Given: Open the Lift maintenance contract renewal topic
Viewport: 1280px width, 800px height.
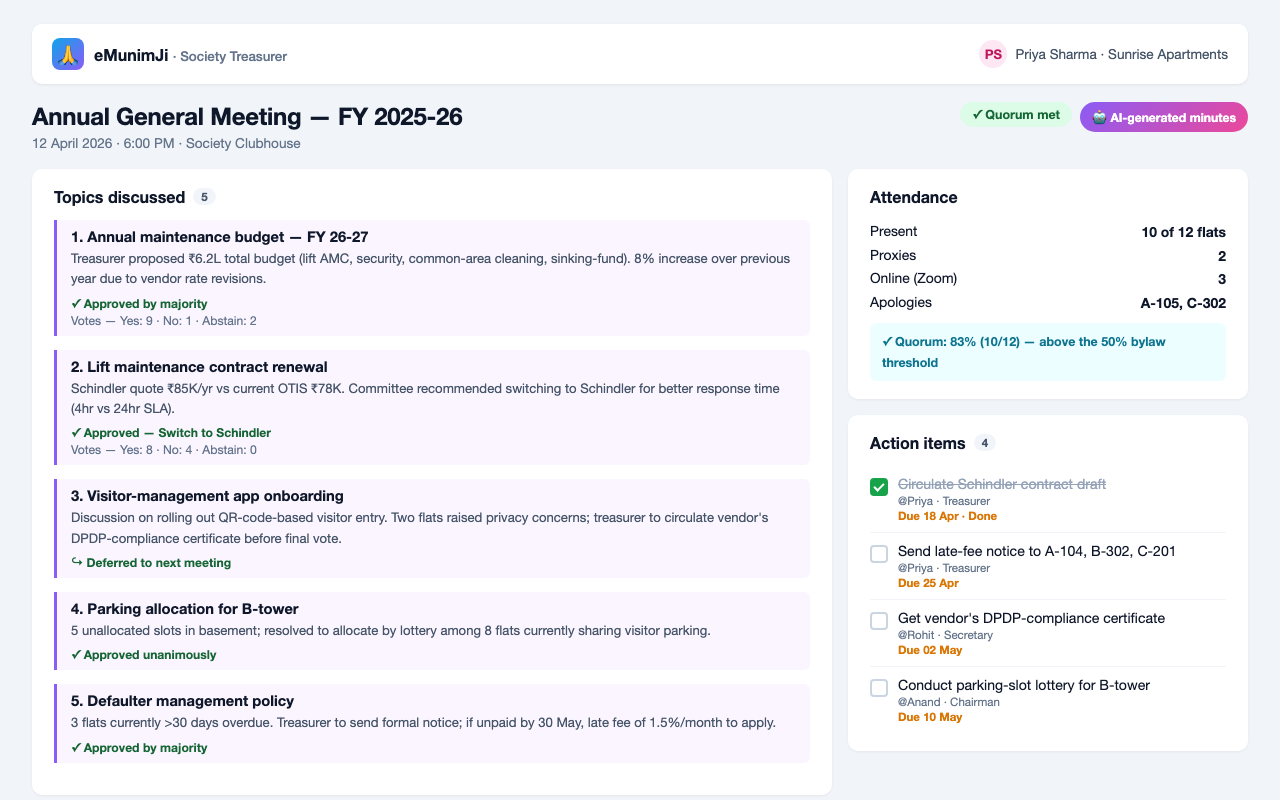Looking at the screenshot, I should (x=432, y=407).
